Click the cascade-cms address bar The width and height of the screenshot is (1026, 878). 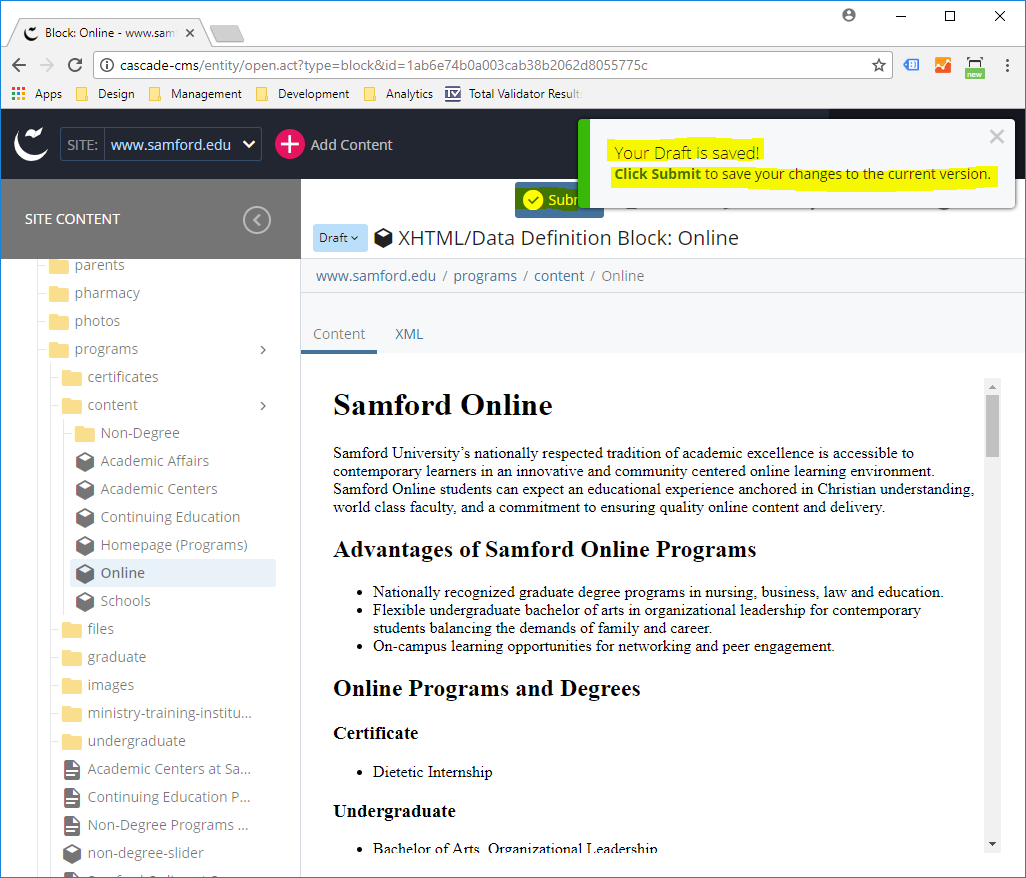[x=491, y=65]
